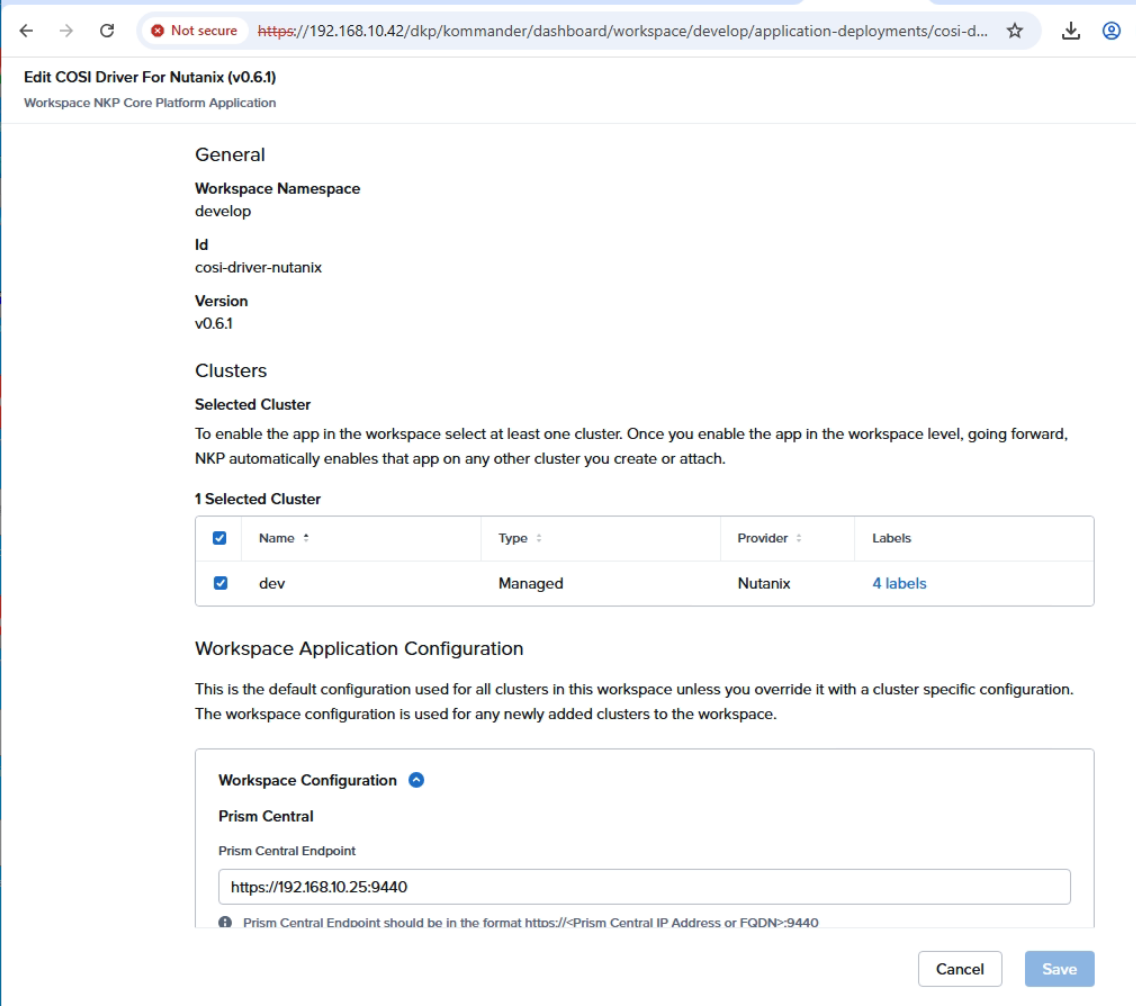Click the Cancel button

click(x=960, y=969)
